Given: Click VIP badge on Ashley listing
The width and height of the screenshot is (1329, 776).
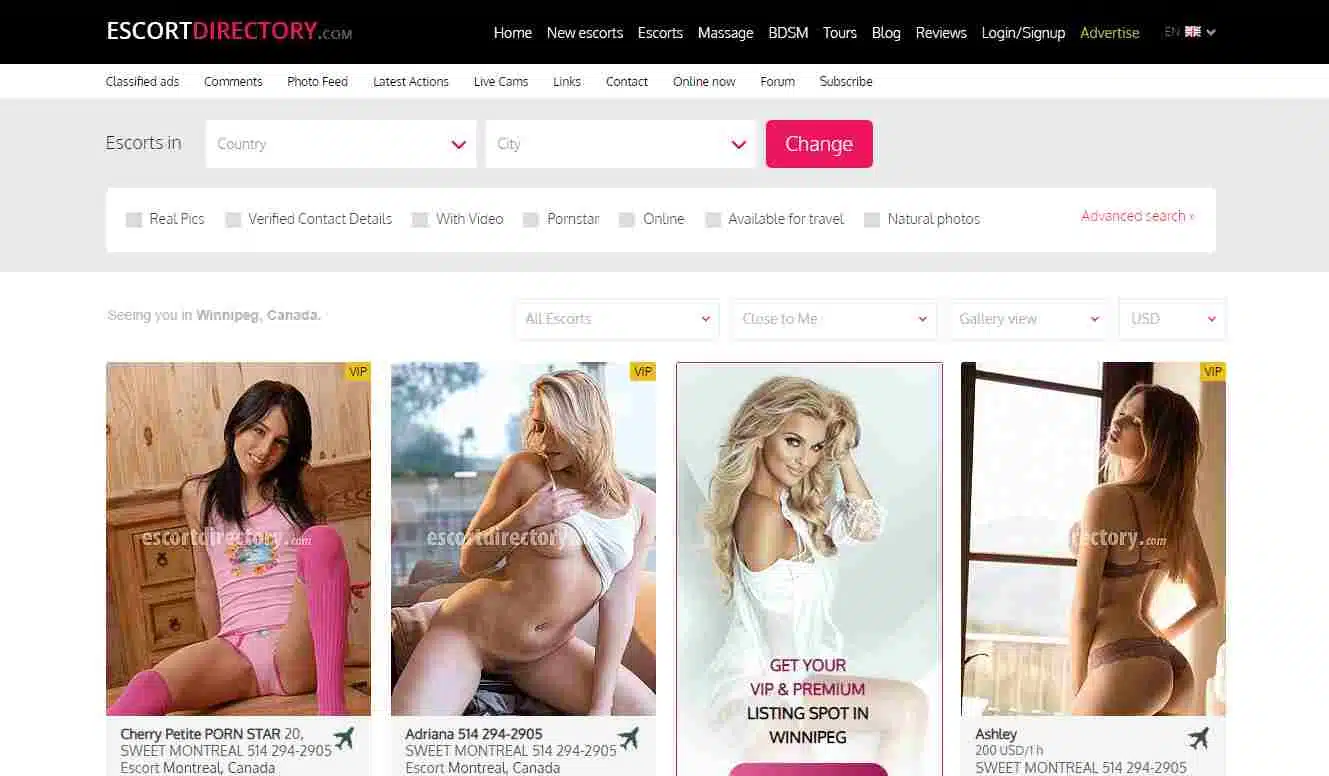Looking at the screenshot, I should click(1213, 372).
